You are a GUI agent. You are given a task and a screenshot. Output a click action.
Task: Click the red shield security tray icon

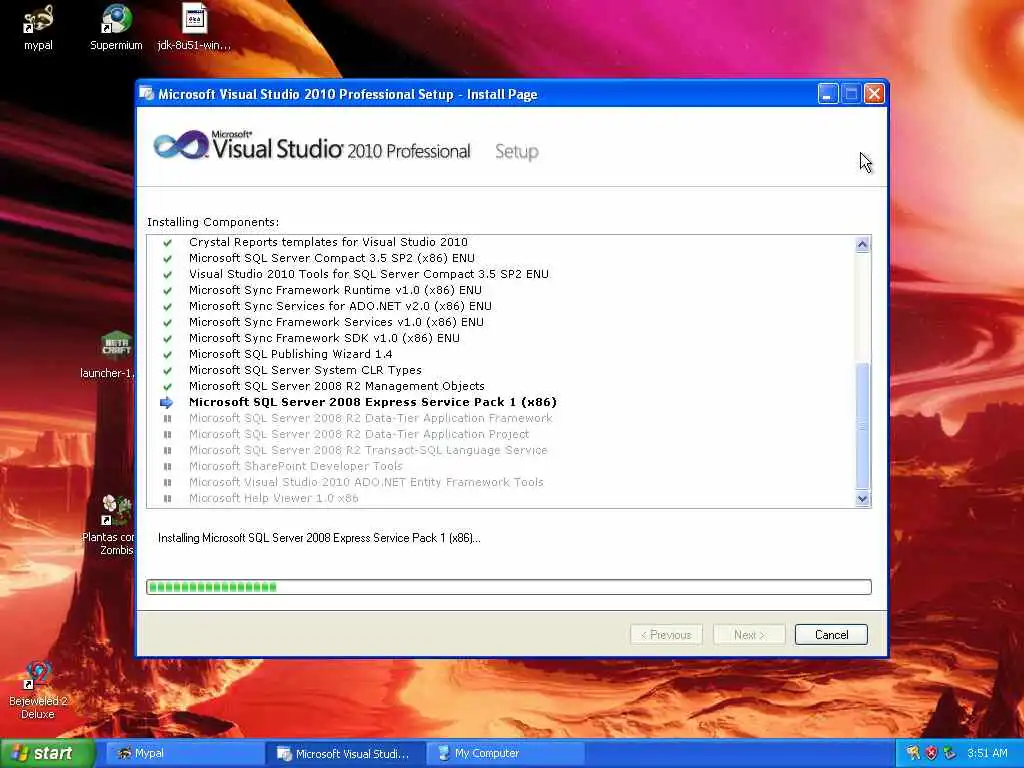point(931,753)
